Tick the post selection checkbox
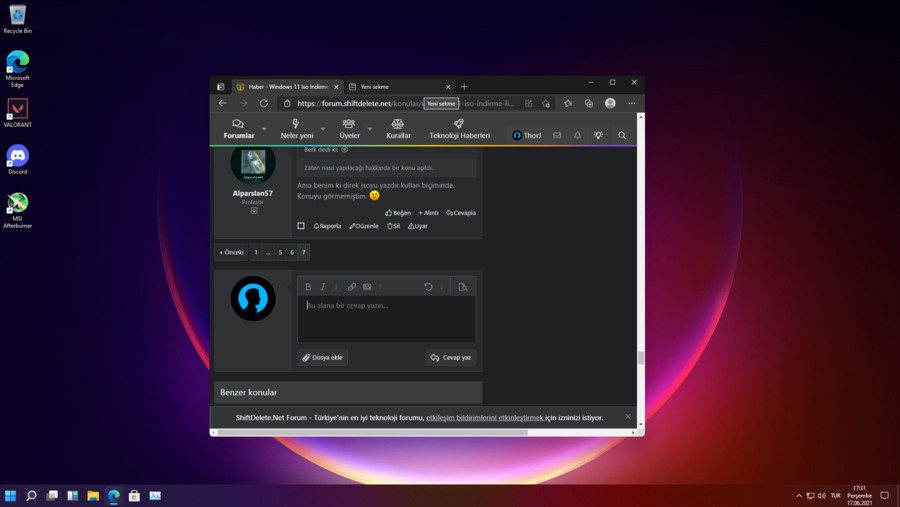Viewport: 900px width, 507px height. click(x=301, y=226)
